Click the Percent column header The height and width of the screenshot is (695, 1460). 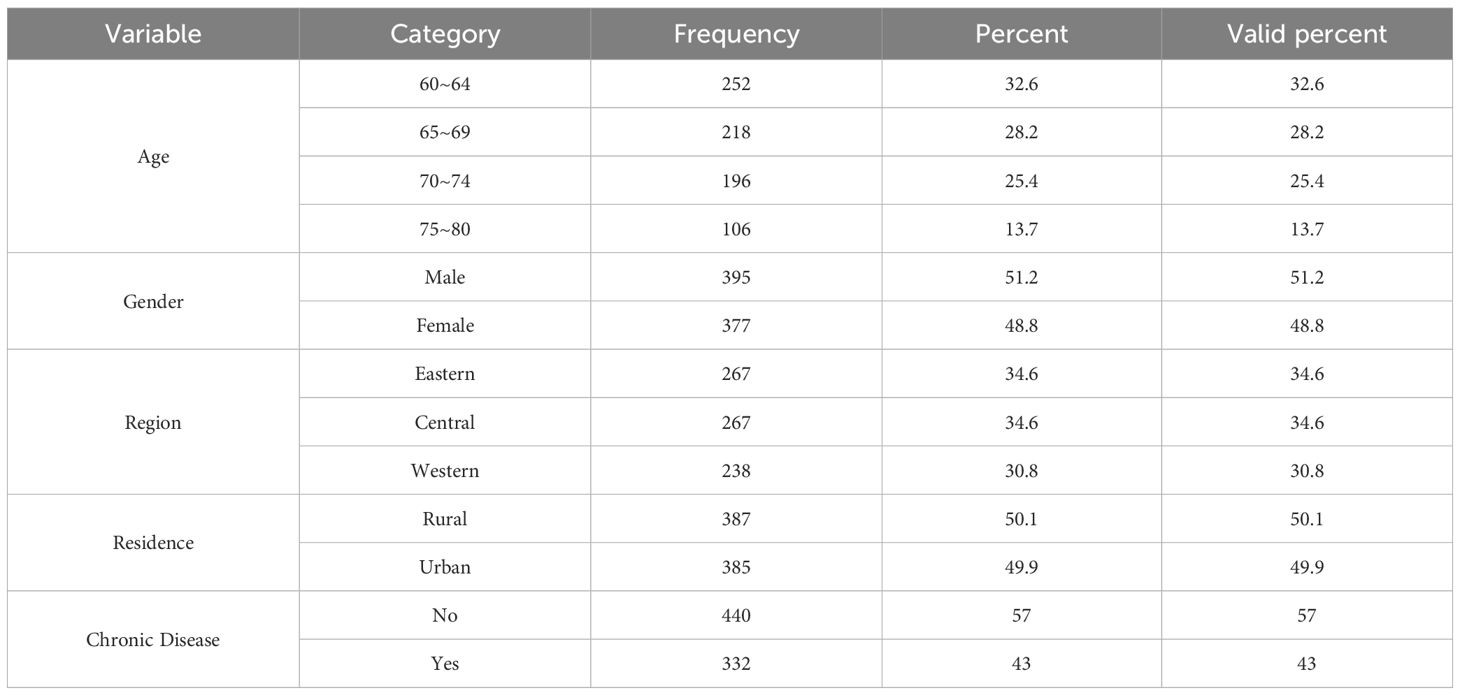(x=1021, y=34)
